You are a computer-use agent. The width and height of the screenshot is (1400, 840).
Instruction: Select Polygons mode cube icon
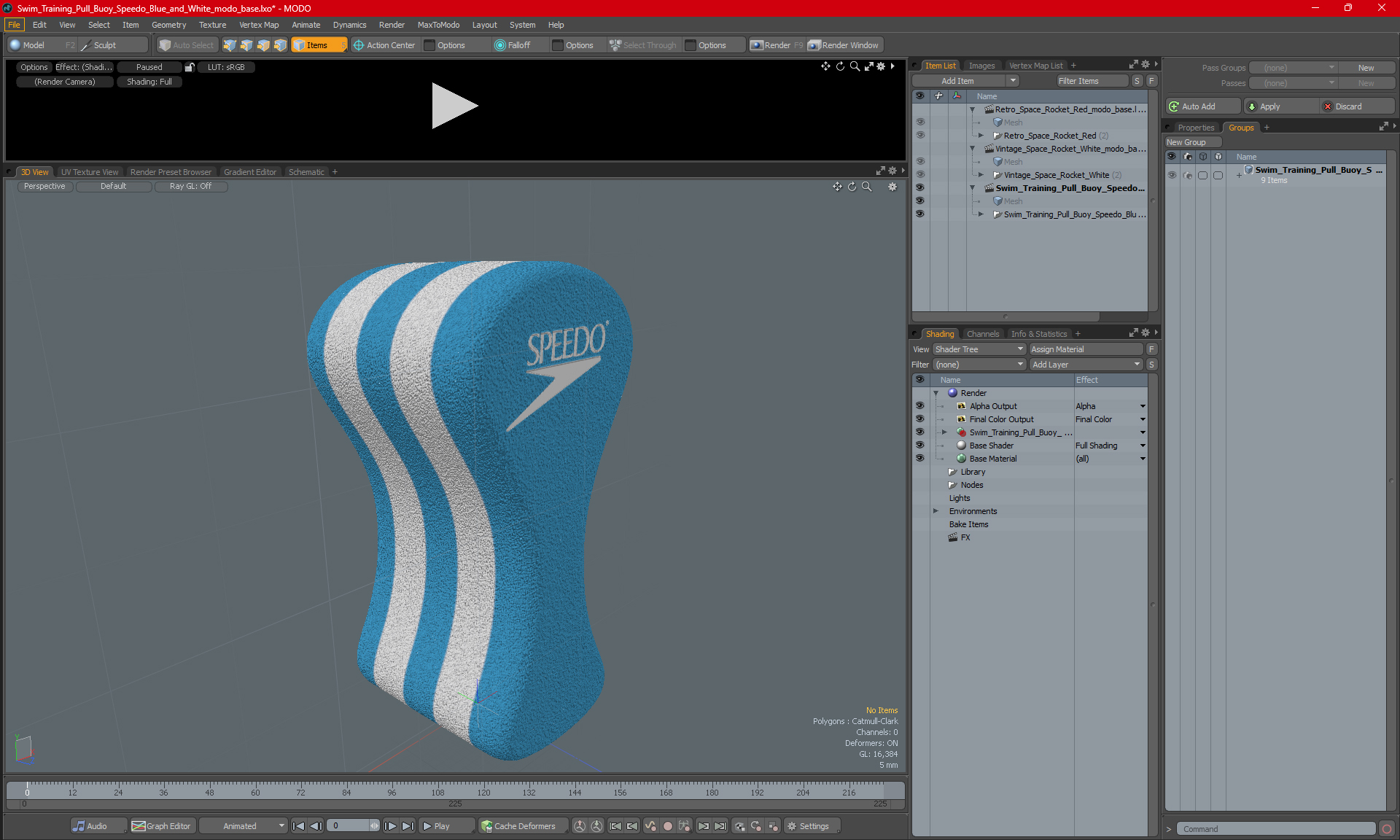pos(263,45)
